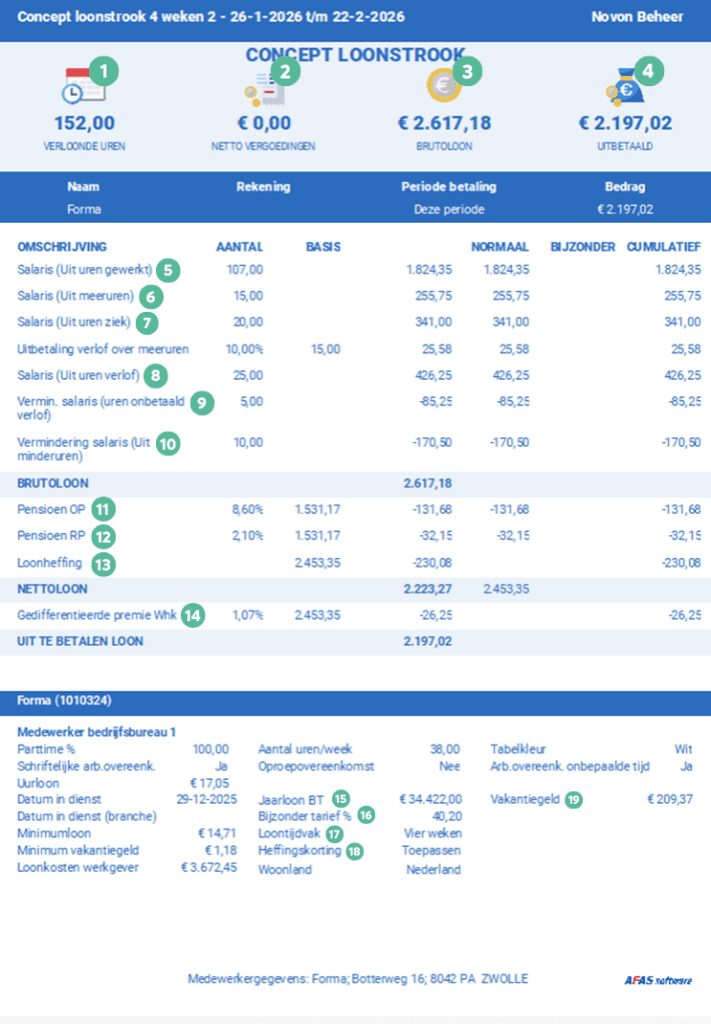Click the Novon Beheer company name
This screenshot has height=1024, width=711.
pos(637,17)
